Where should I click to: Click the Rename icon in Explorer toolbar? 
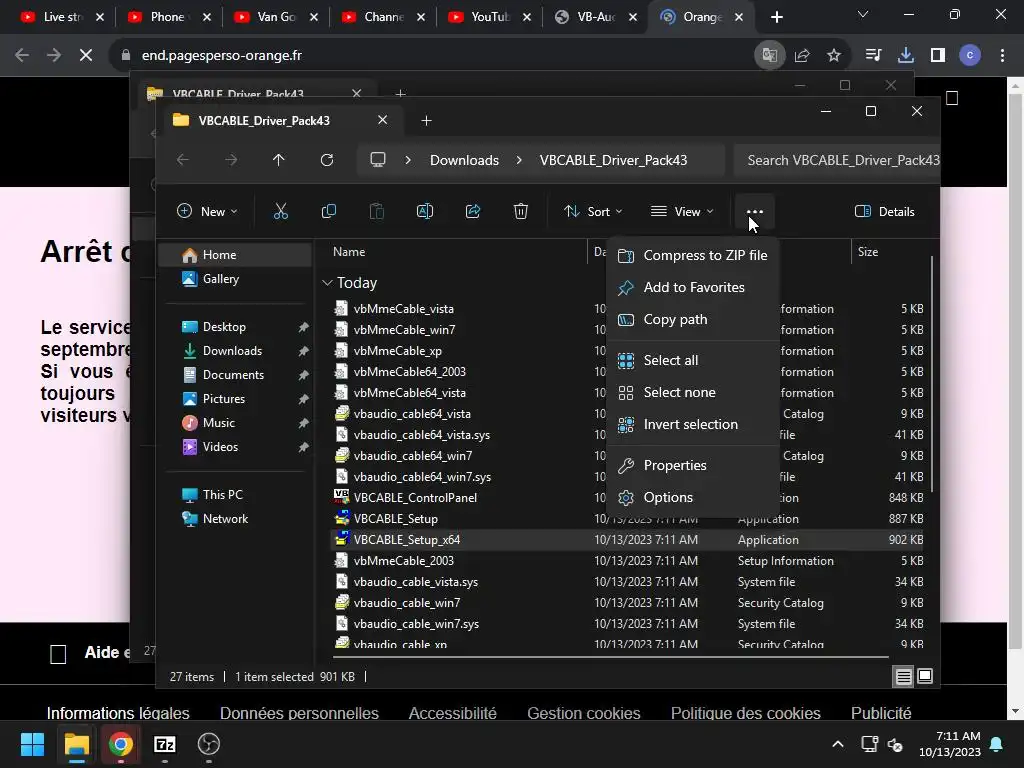[424, 211]
